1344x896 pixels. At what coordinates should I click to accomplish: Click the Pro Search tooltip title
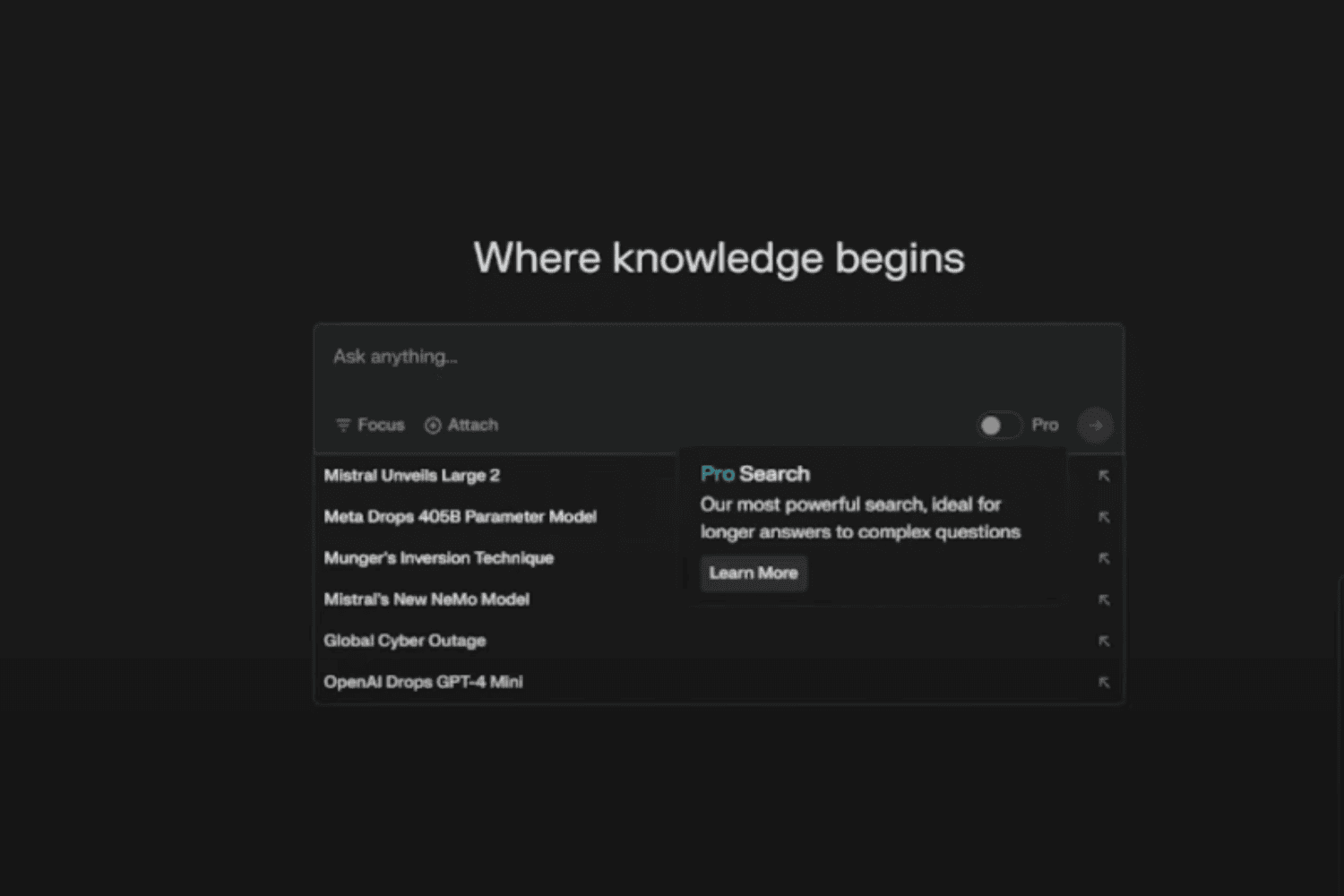754,474
